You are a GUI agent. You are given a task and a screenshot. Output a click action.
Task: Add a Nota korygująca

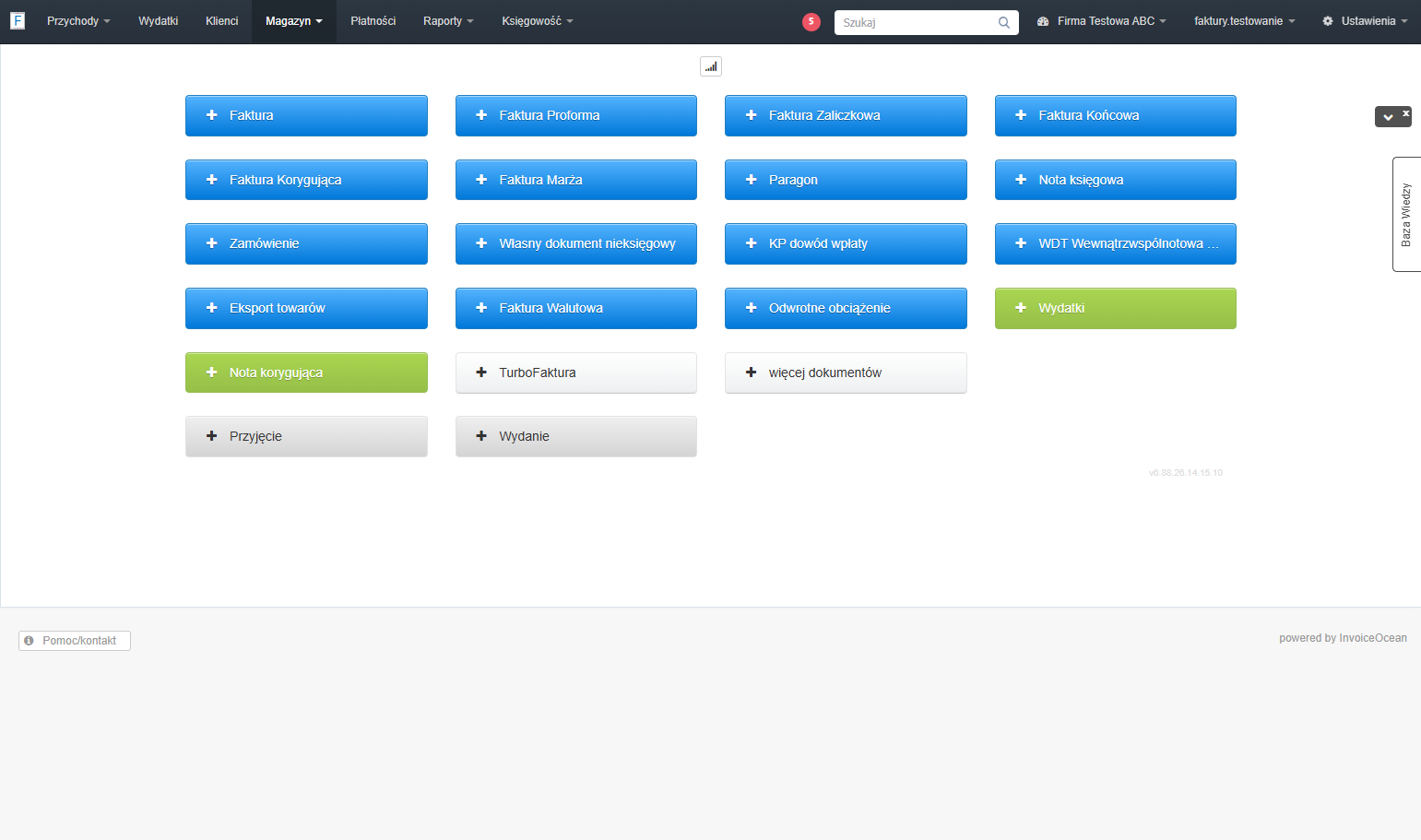306,373
